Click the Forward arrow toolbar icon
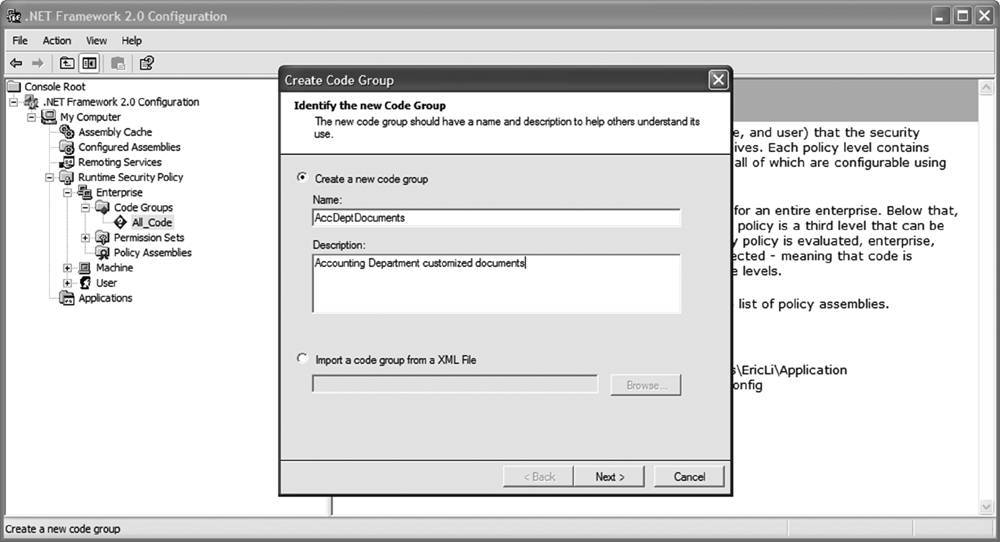 coord(38,63)
